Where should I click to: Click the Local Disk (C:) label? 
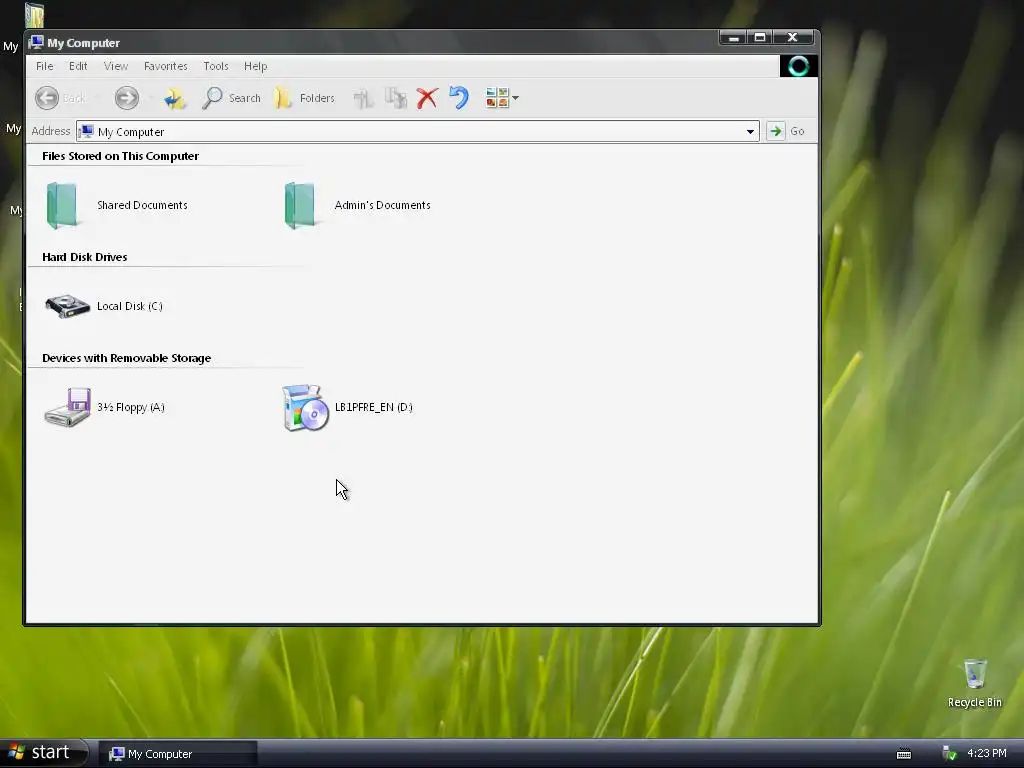(x=129, y=306)
